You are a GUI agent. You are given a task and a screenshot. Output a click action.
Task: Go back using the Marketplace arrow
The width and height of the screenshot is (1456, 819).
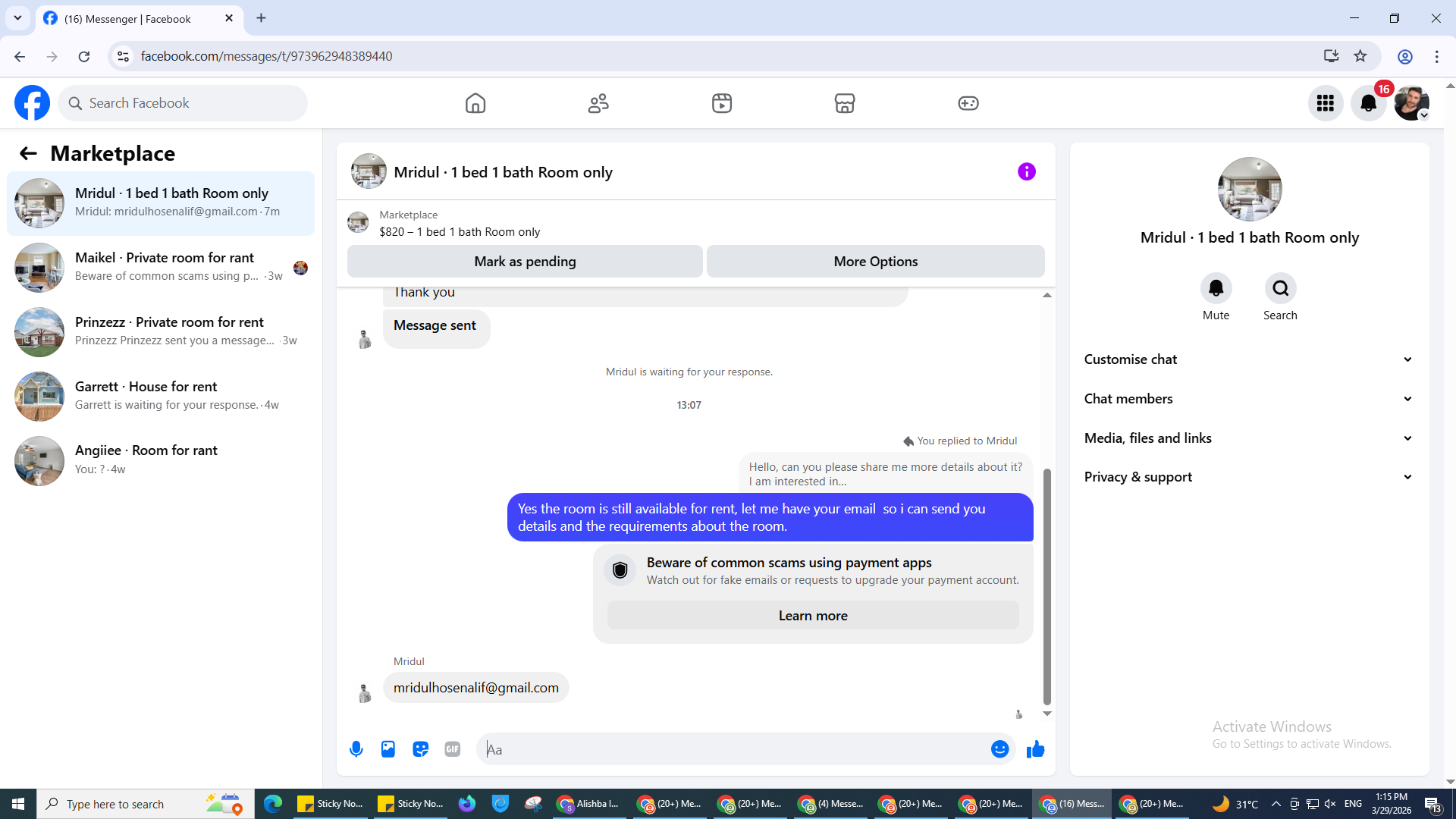(28, 154)
